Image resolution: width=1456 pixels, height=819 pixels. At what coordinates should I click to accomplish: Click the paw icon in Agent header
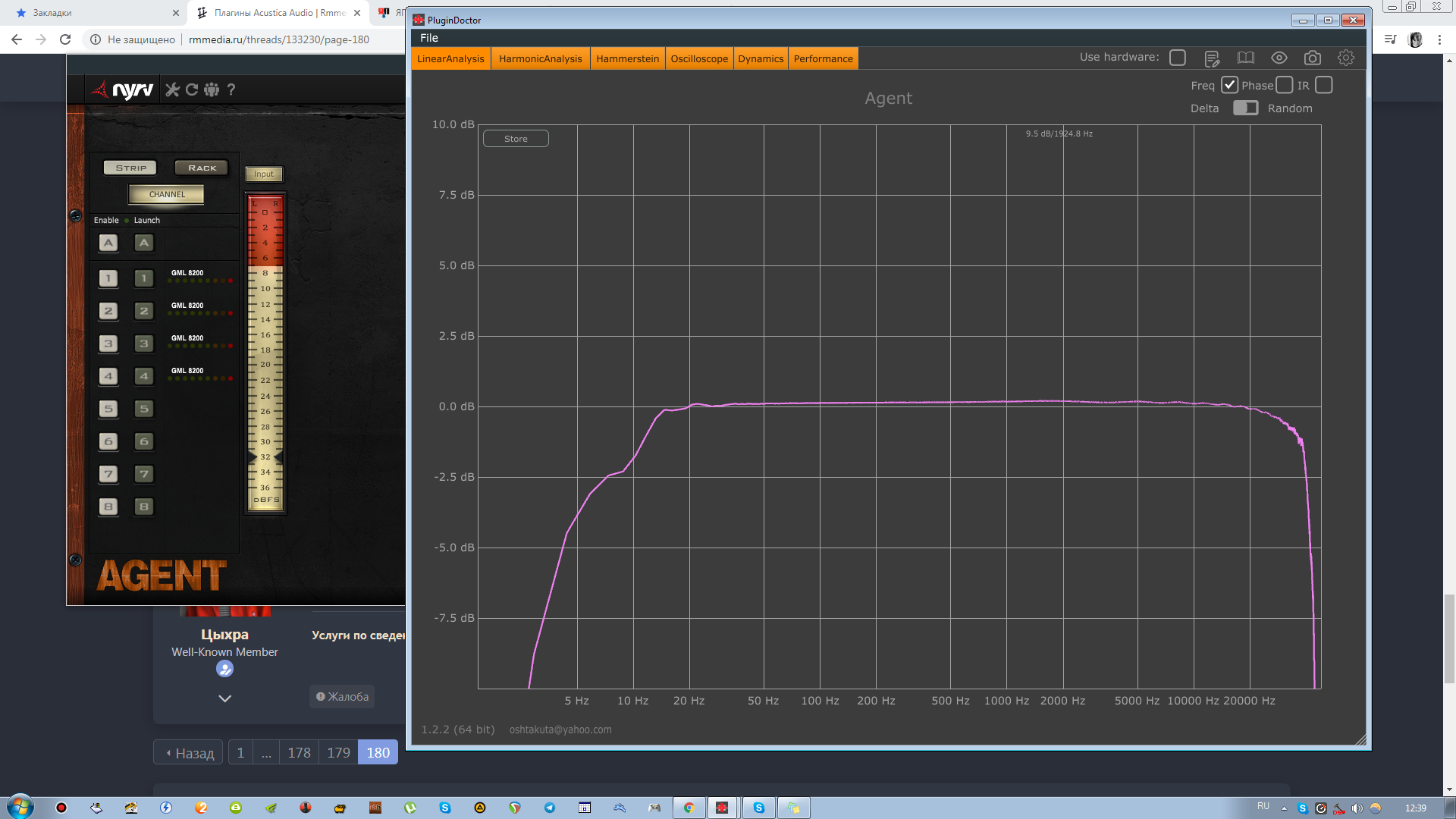pyautogui.click(x=212, y=89)
